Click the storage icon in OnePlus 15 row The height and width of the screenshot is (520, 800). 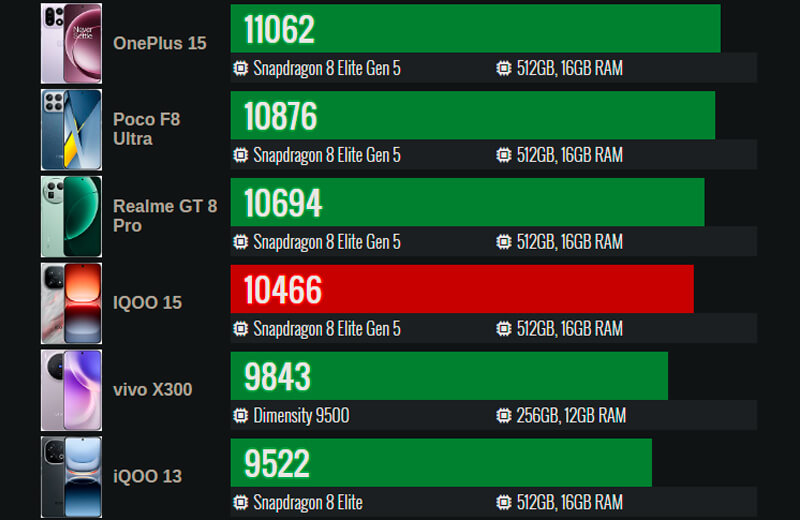[x=504, y=69]
